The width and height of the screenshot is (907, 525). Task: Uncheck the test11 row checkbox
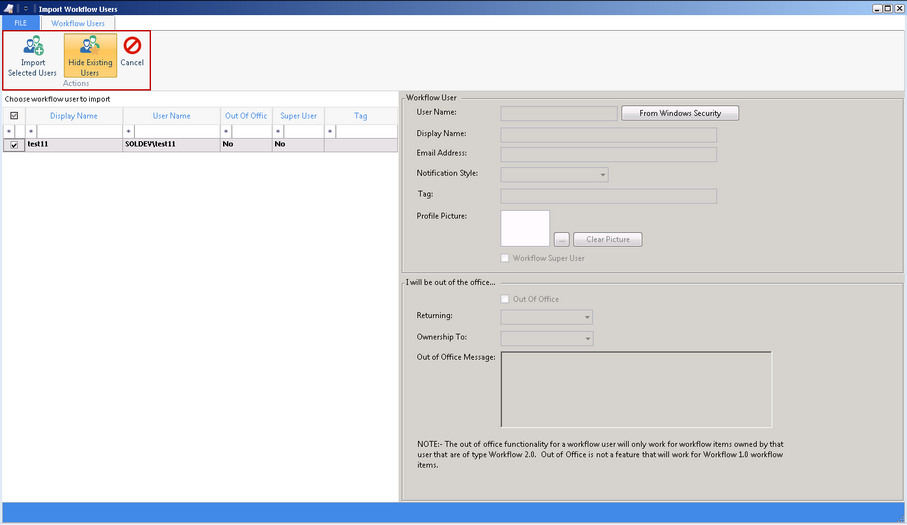coord(14,145)
